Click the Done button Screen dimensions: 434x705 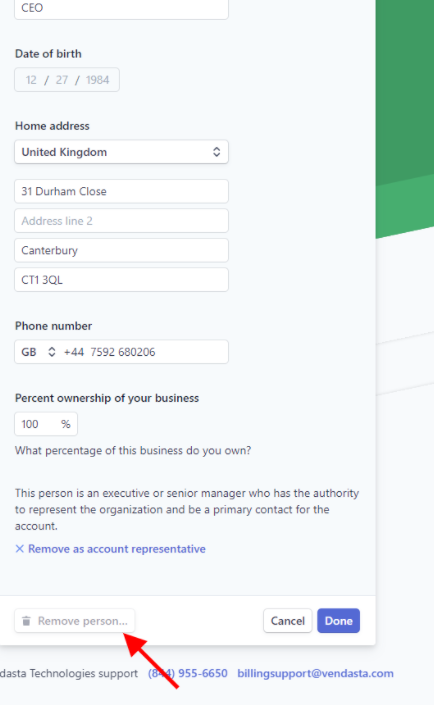338,621
